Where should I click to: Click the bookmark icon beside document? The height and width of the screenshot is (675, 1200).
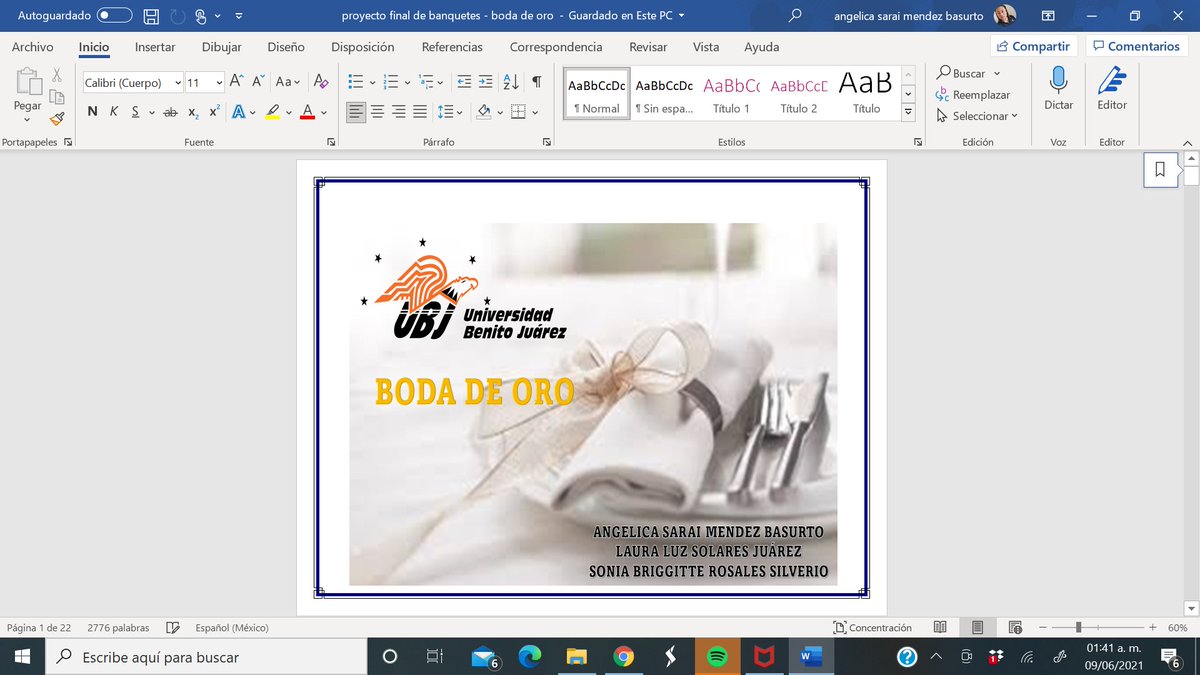pyautogui.click(x=1160, y=170)
